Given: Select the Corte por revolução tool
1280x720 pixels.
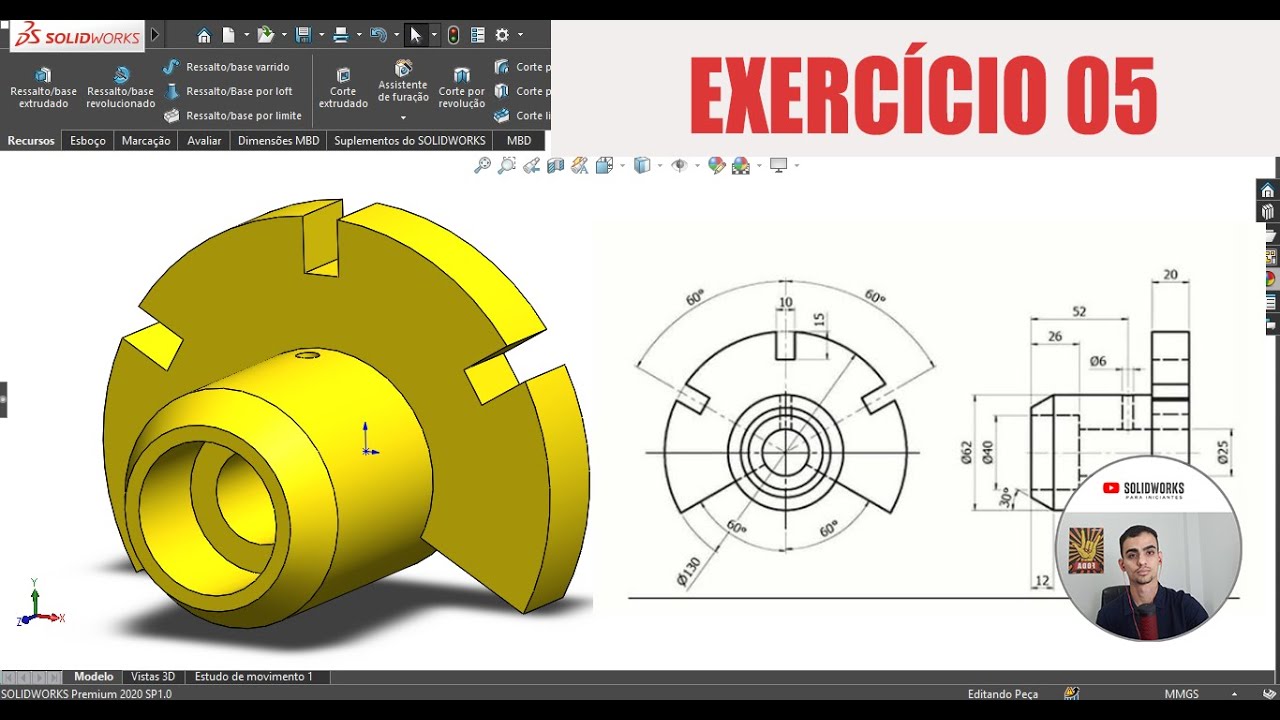Looking at the screenshot, I should pos(461,88).
